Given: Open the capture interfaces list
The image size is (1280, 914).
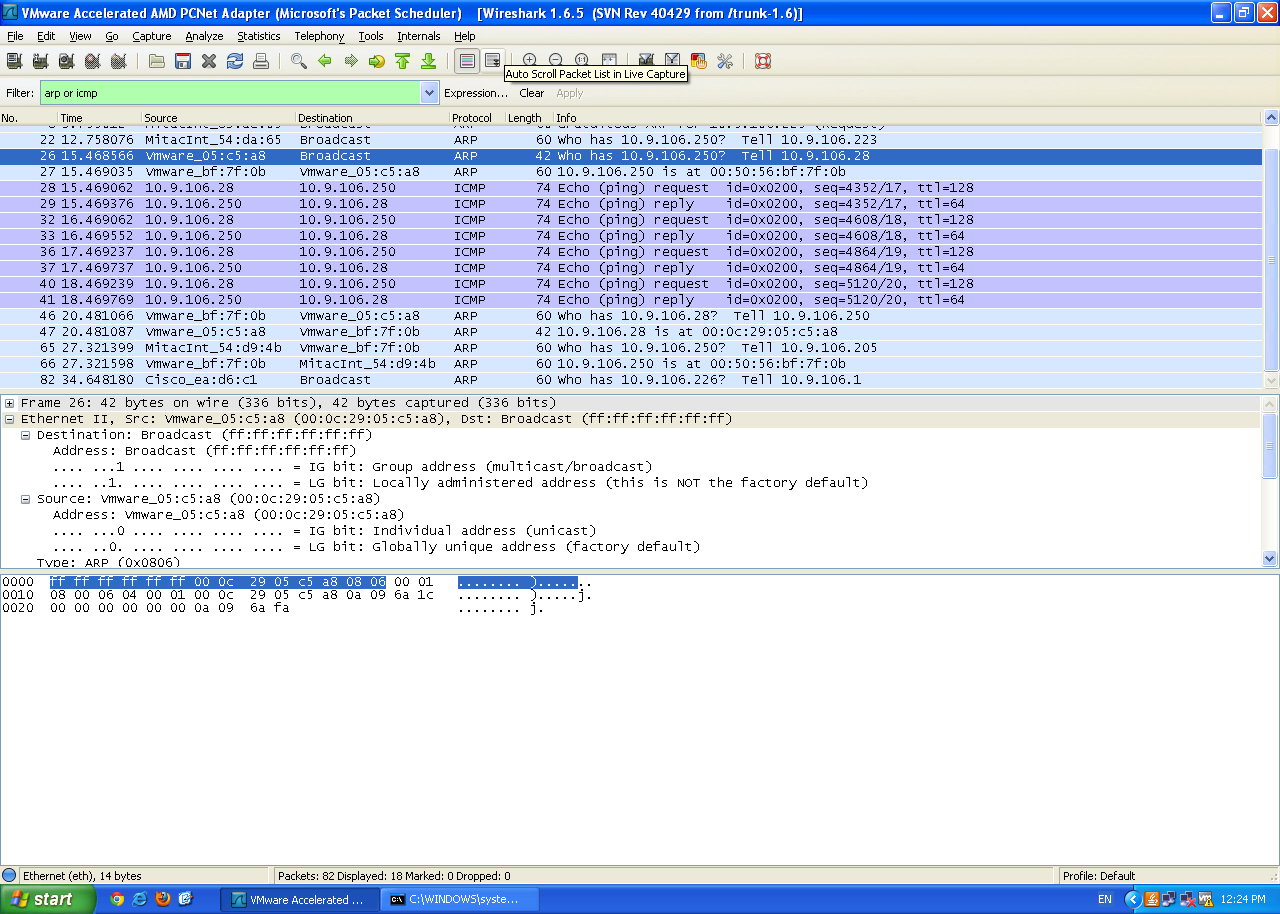Looking at the screenshot, I should pyautogui.click(x=14, y=60).
